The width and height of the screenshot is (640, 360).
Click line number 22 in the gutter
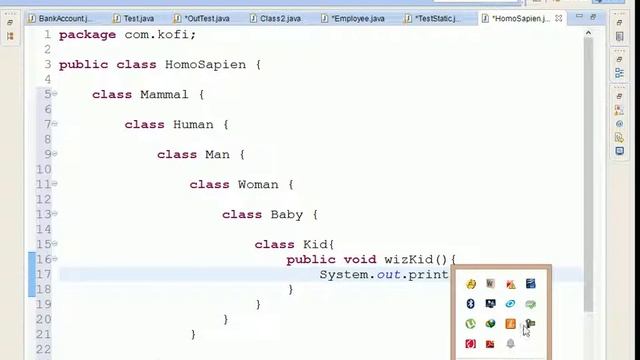(x=44, y=349)
